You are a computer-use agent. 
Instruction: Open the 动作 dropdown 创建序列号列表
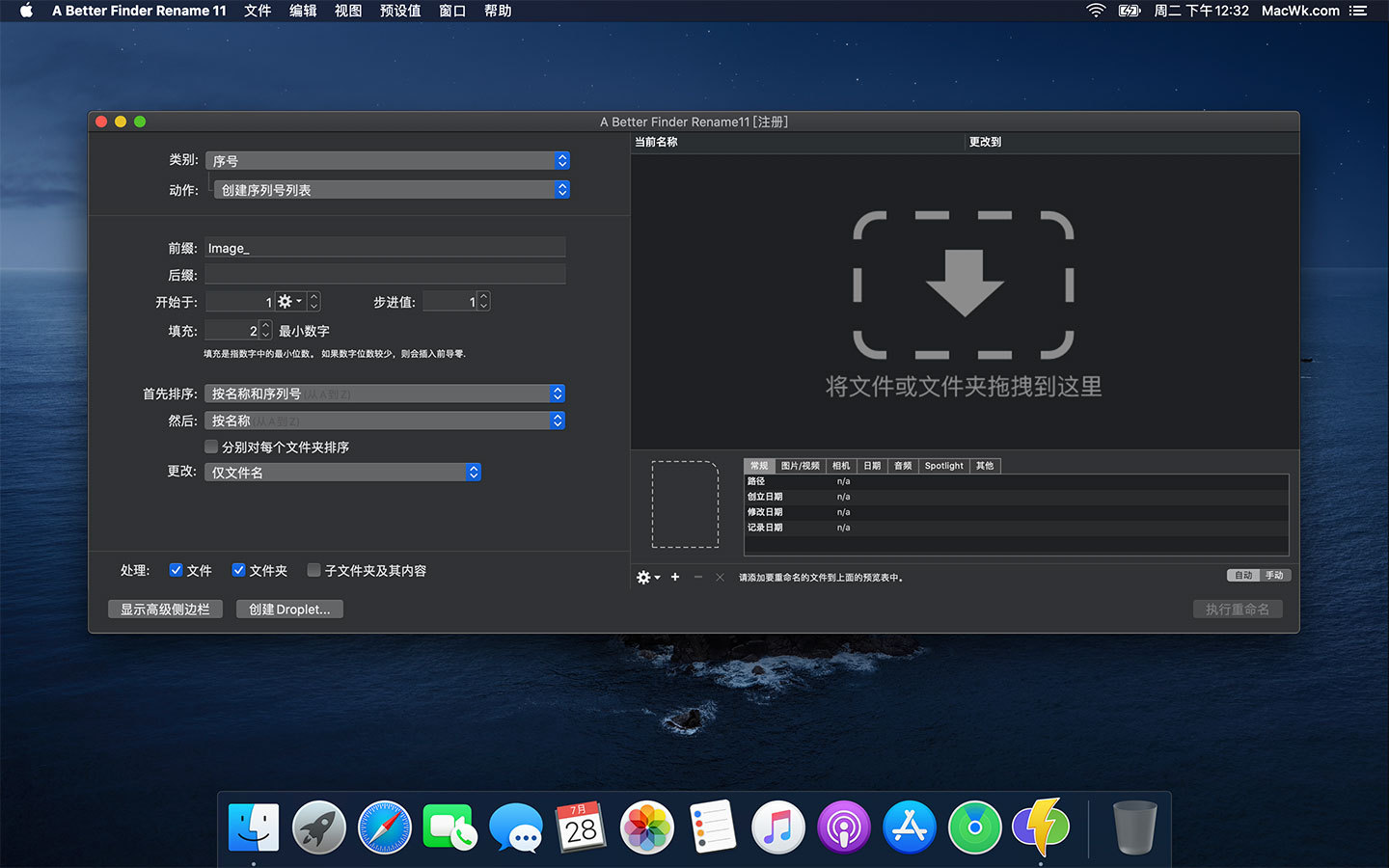[x=392, y=190]
